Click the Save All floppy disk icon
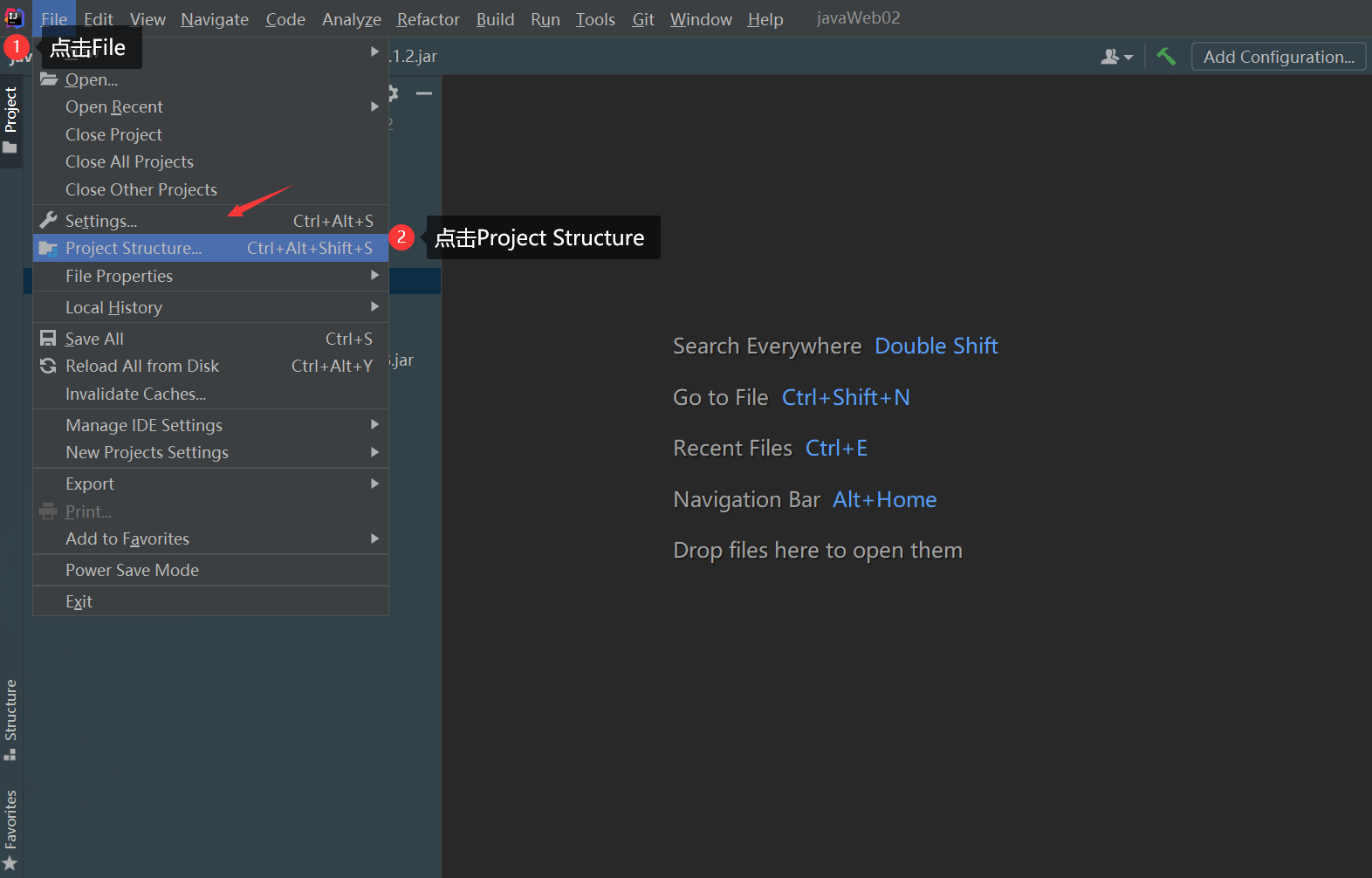 (x=49, y=339)
